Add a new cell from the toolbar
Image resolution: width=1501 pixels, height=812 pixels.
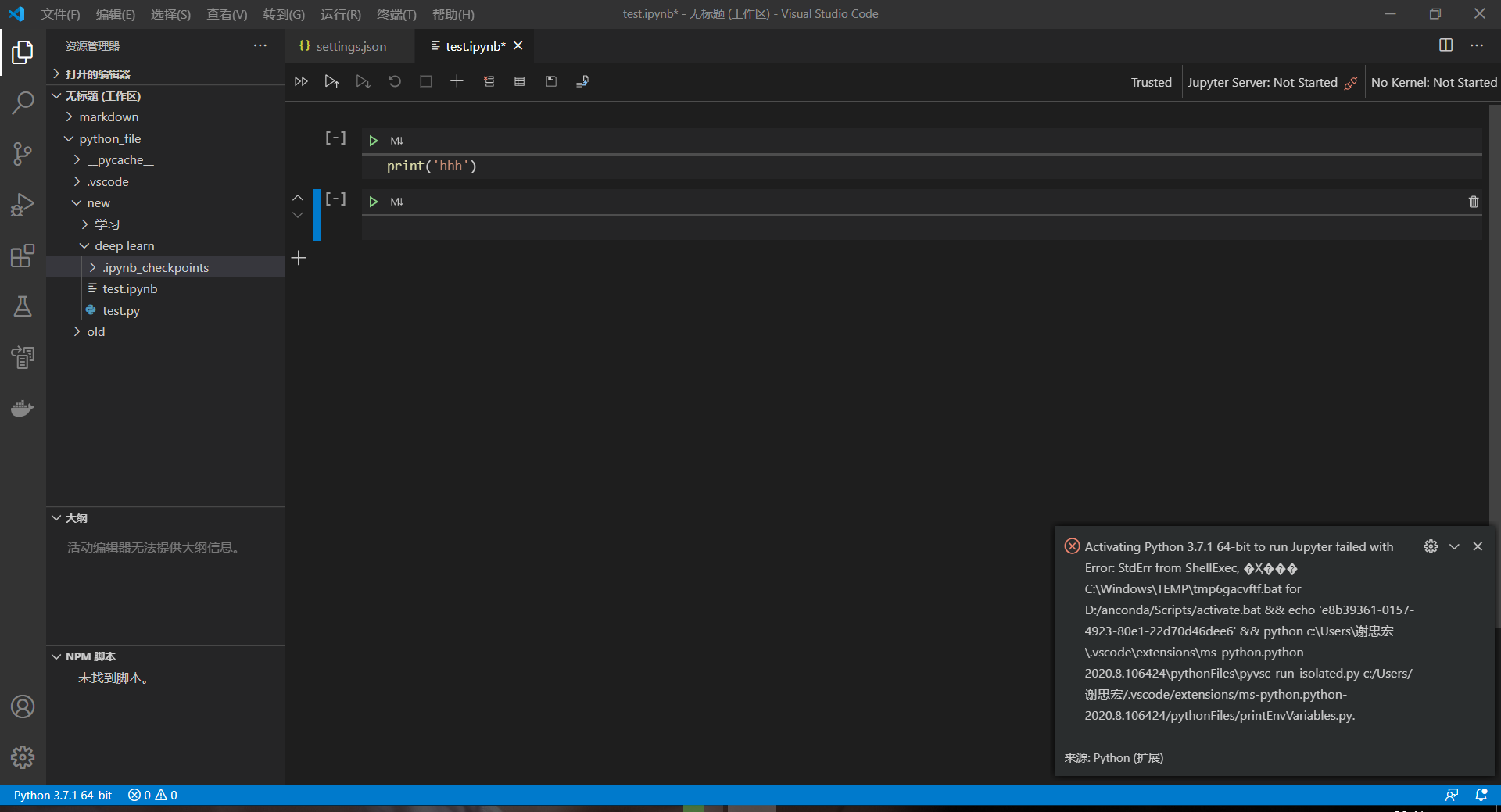[457, 81]
